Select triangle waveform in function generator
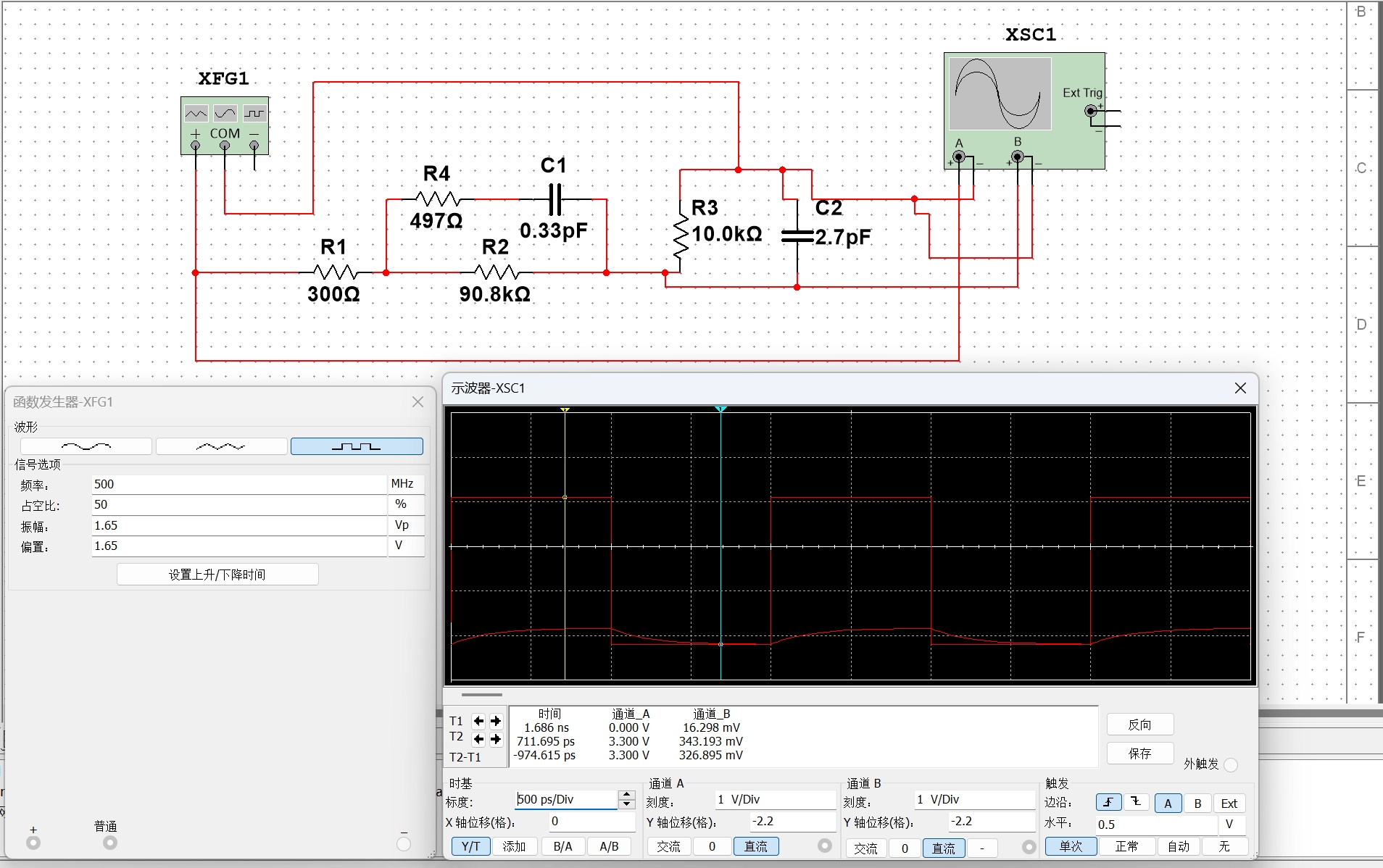 click(221, 446)
